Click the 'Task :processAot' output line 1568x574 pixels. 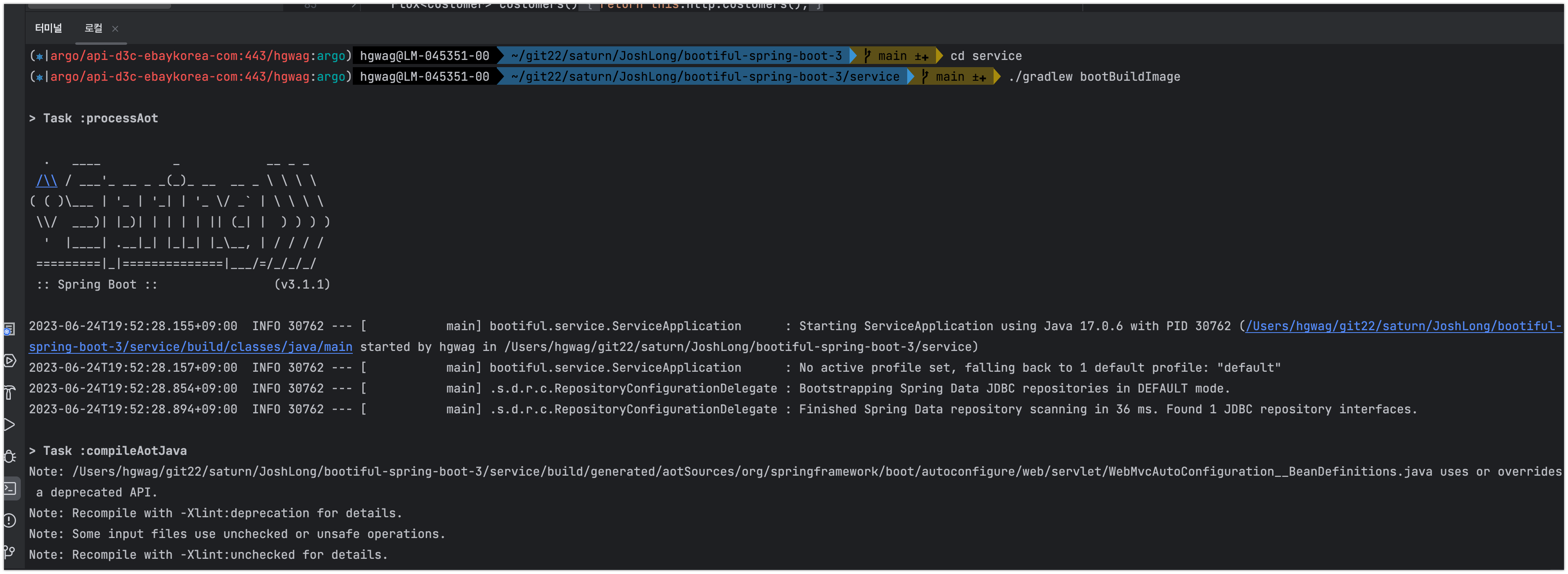point(100,118)
